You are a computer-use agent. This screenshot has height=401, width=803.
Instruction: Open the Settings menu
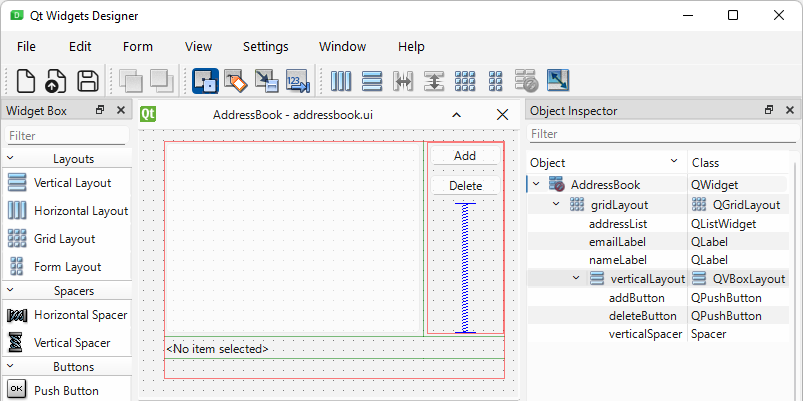point(265,46)
